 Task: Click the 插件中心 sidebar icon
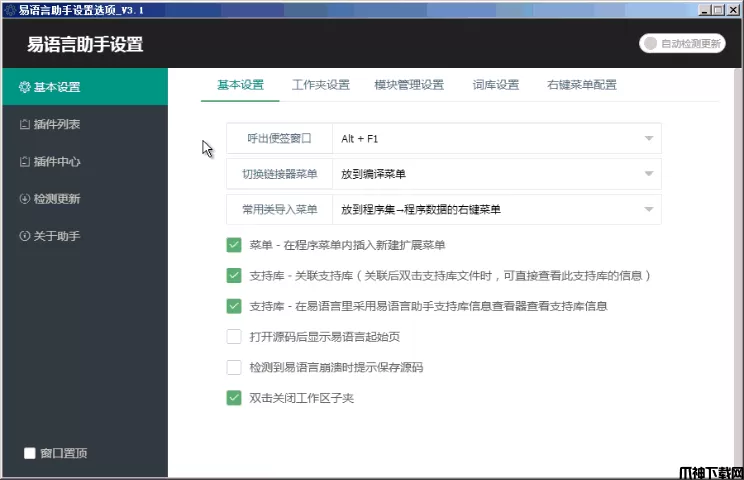coord(25,162)
